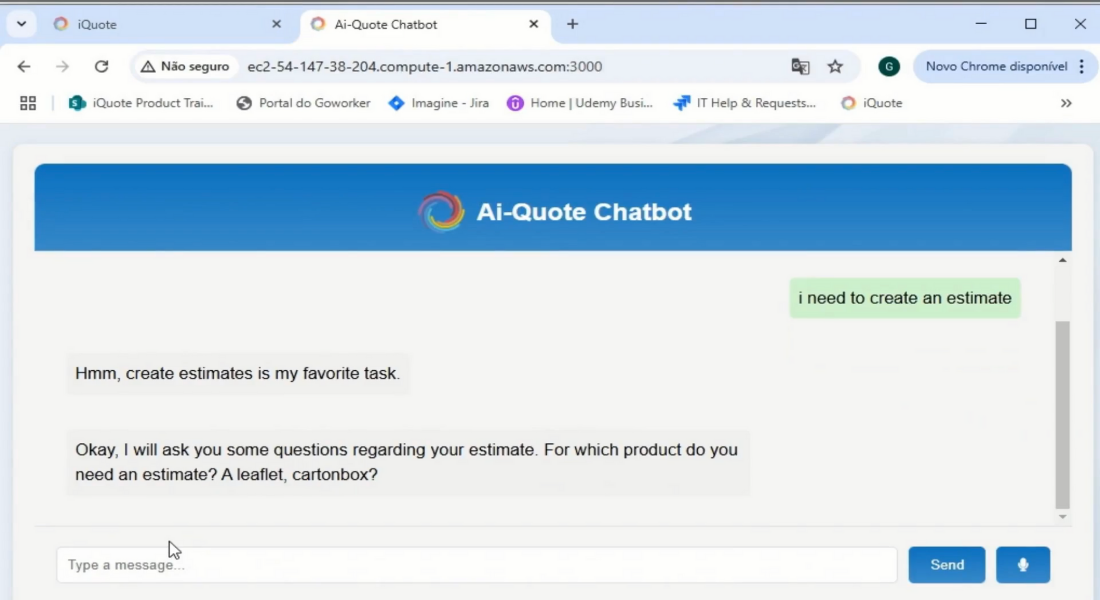Click the microphone voice input button
Viewport: 1100px width, 600px height.
pyautogui.click(x=1022, y=565)
